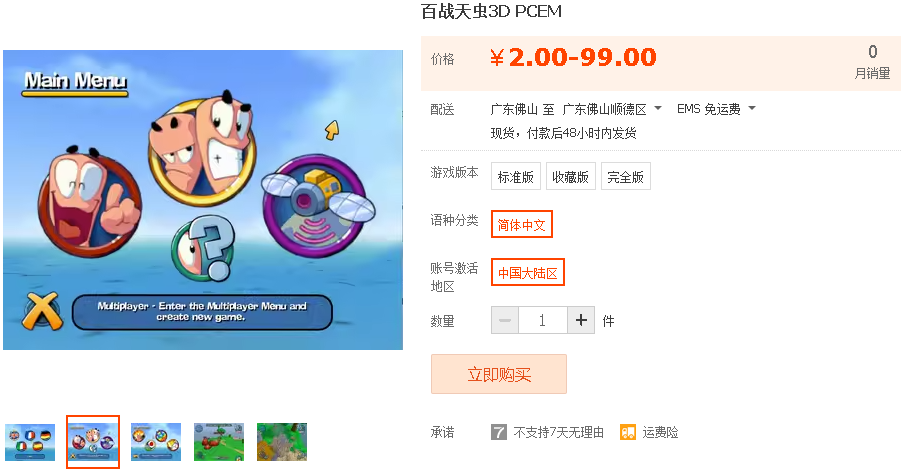This screenshot has height=472, width=904.
Task: Click the 运费险 shipping insurance icon
Action: coord(627,432)
